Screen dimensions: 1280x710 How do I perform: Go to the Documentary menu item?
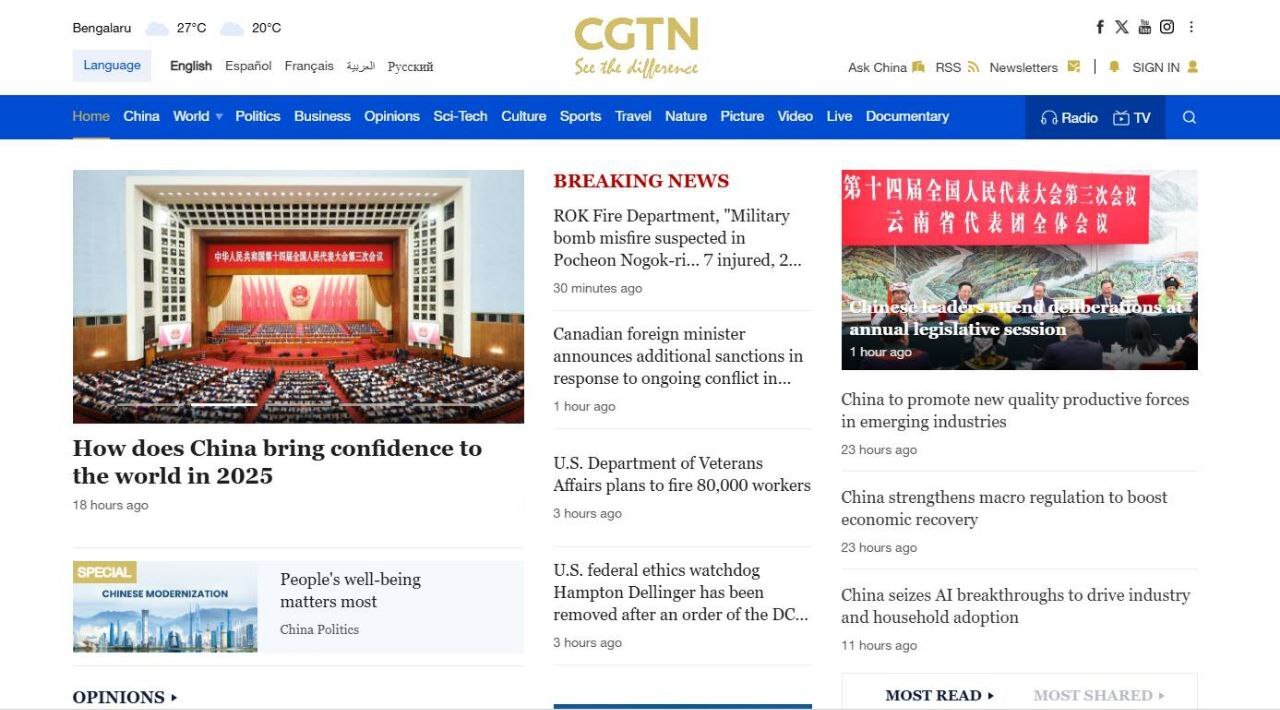click(x=907, y=116)
